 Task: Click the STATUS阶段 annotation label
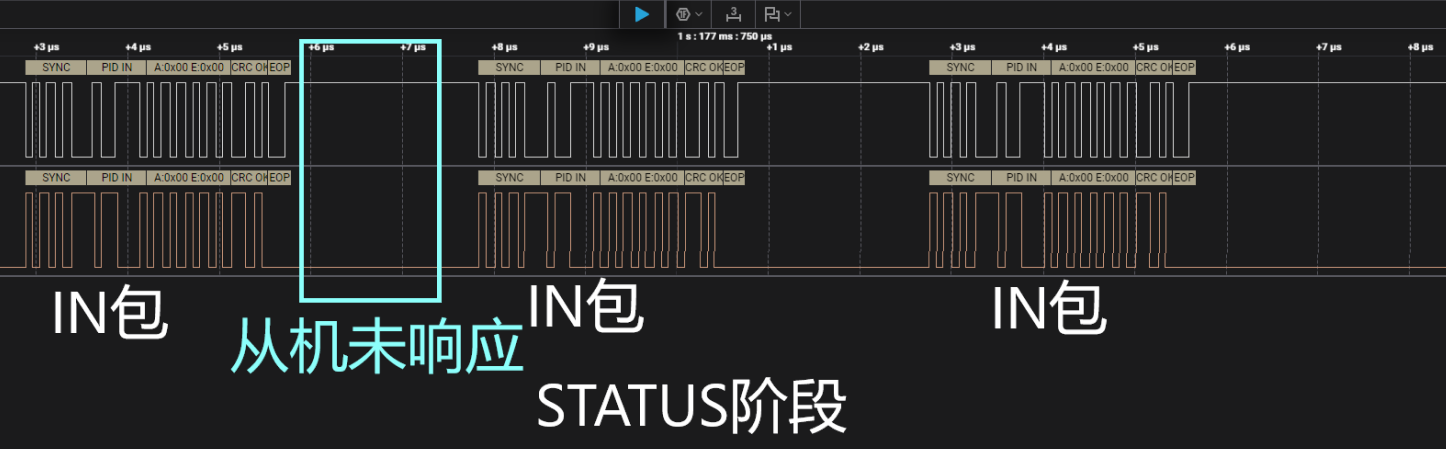691,406
